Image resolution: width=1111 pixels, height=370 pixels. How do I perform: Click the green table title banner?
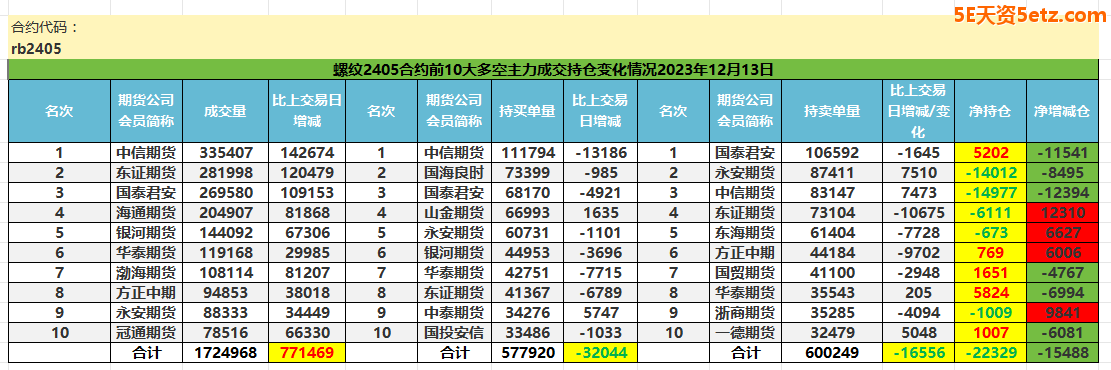[x=552, y=69]
